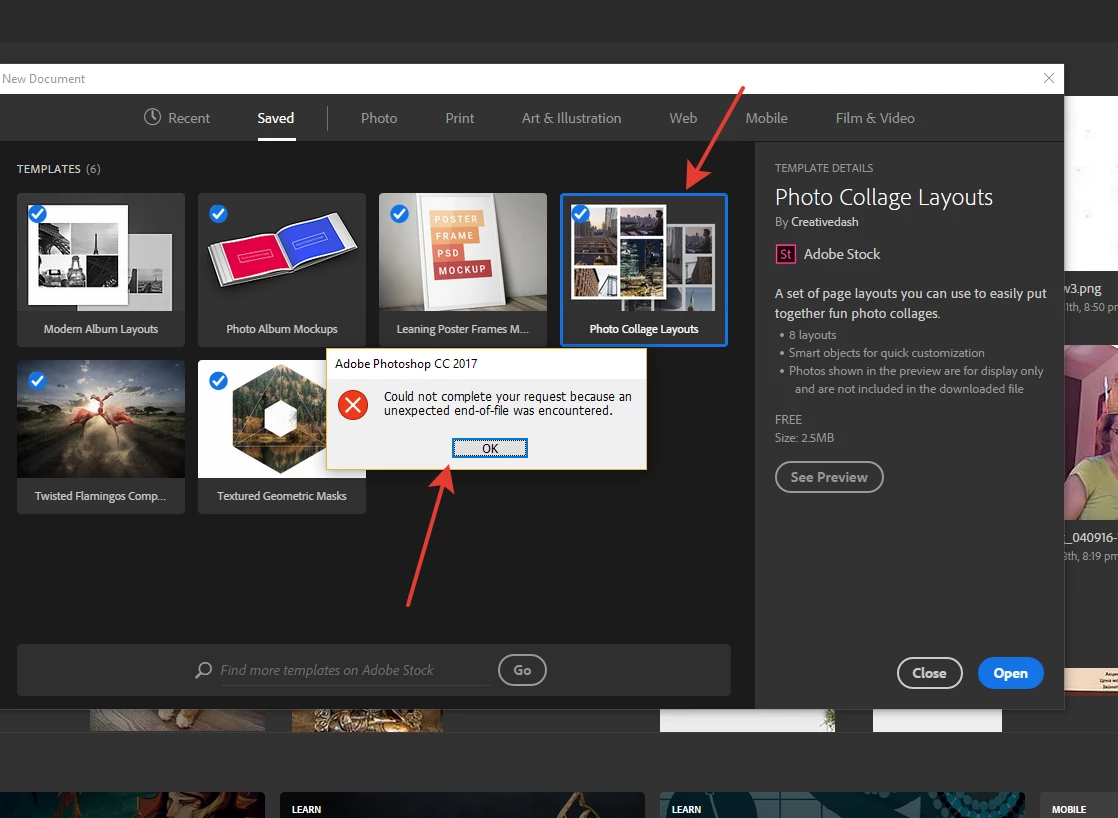
Task: Dismiss the error dialog with OK
Action: pos(490,448)
